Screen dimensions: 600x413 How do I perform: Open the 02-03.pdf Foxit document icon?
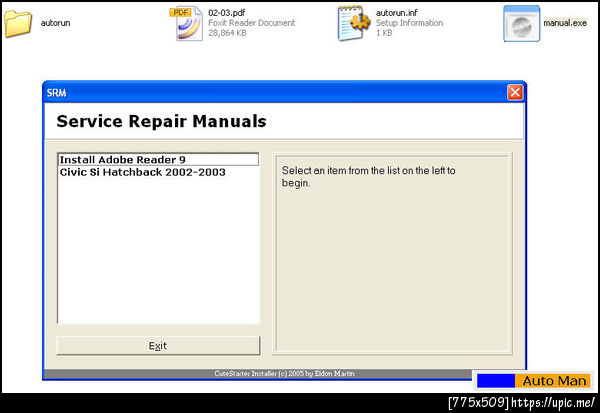[188, 23]
